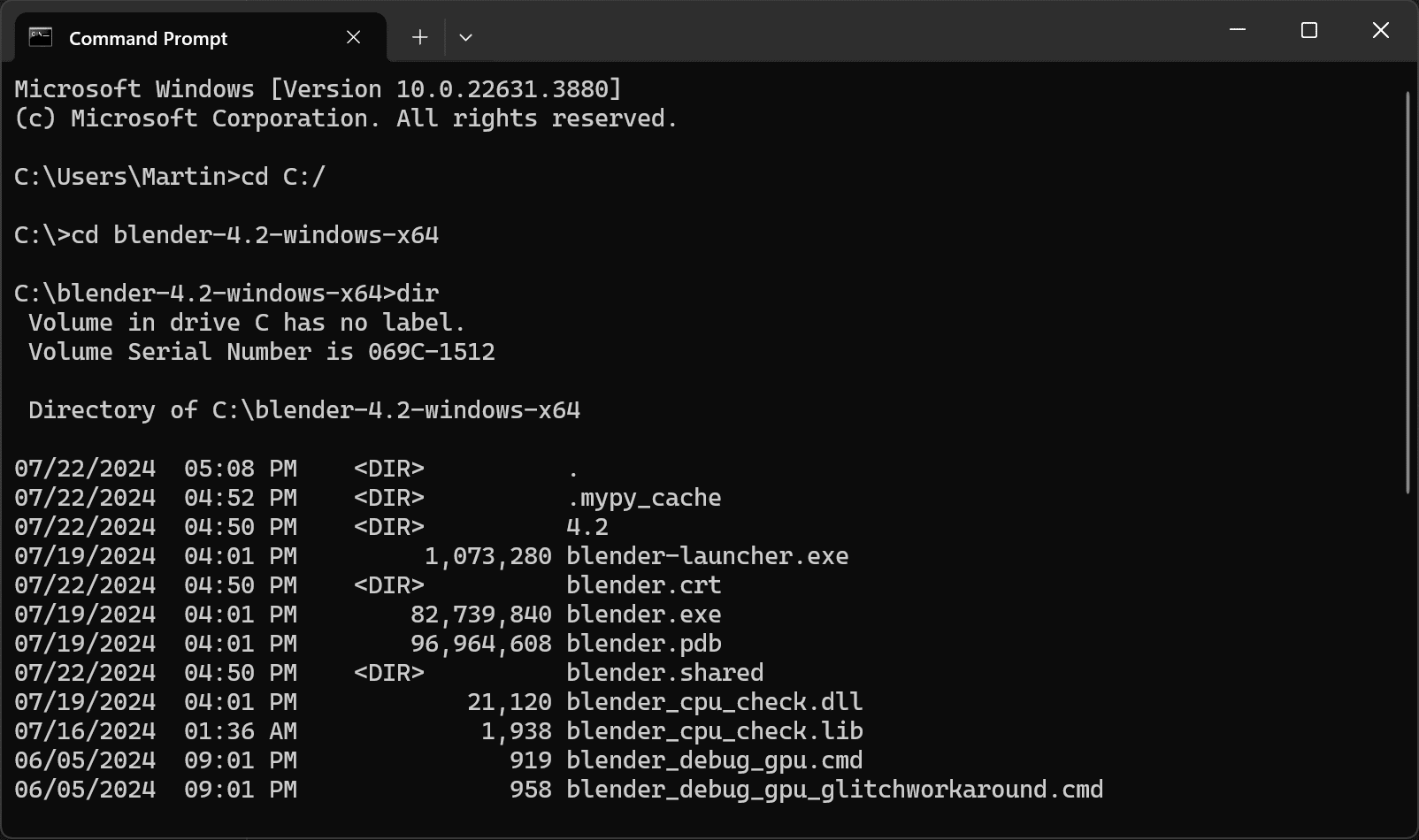
Task: Click the Volume Serial Number line
Action: coord(260,351)
